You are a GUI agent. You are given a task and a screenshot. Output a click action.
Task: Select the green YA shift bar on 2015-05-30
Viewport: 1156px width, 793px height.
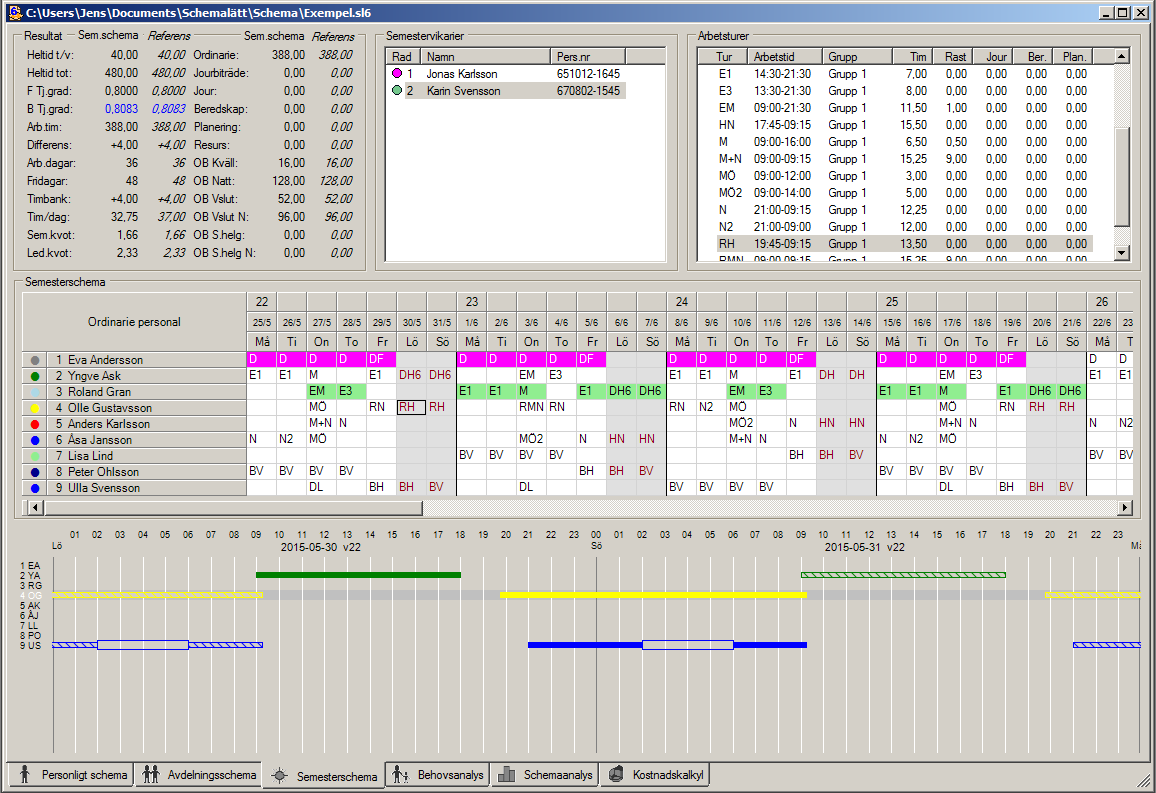coord(358,575)
